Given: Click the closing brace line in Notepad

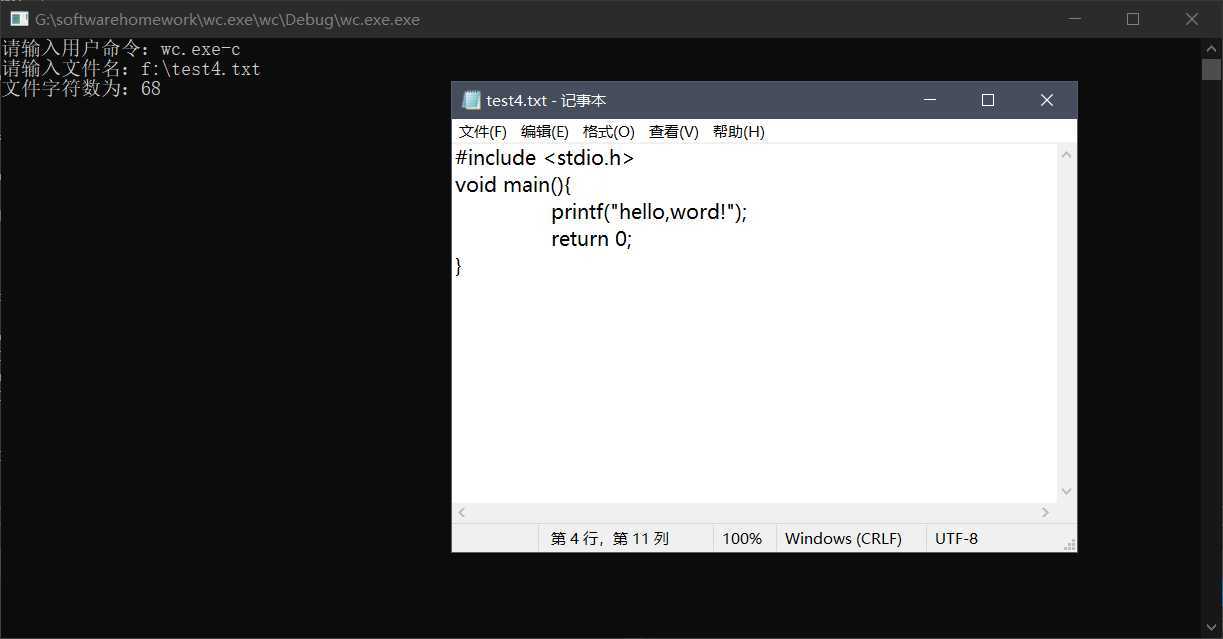Looking at the screenshot, I should (459, 266).
